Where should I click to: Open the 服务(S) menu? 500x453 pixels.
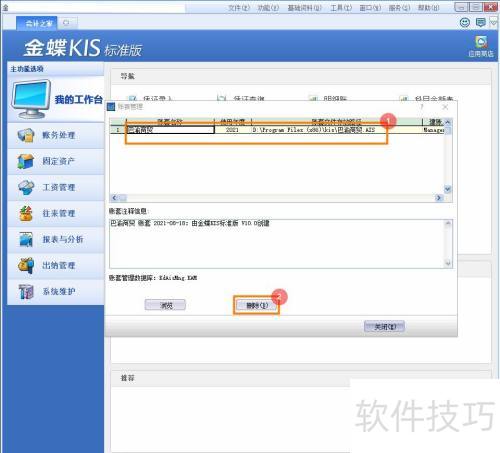(399, 8)
